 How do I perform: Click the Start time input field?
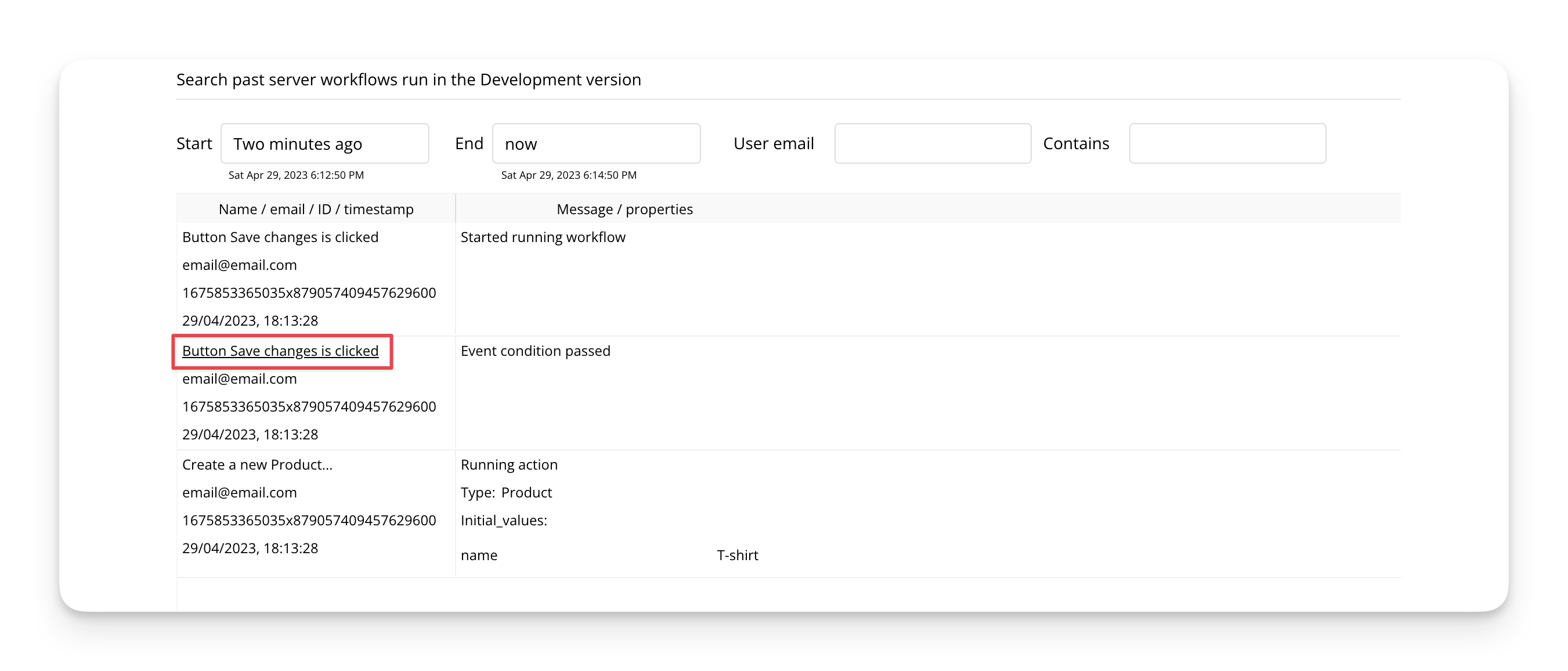coord(324,144)
